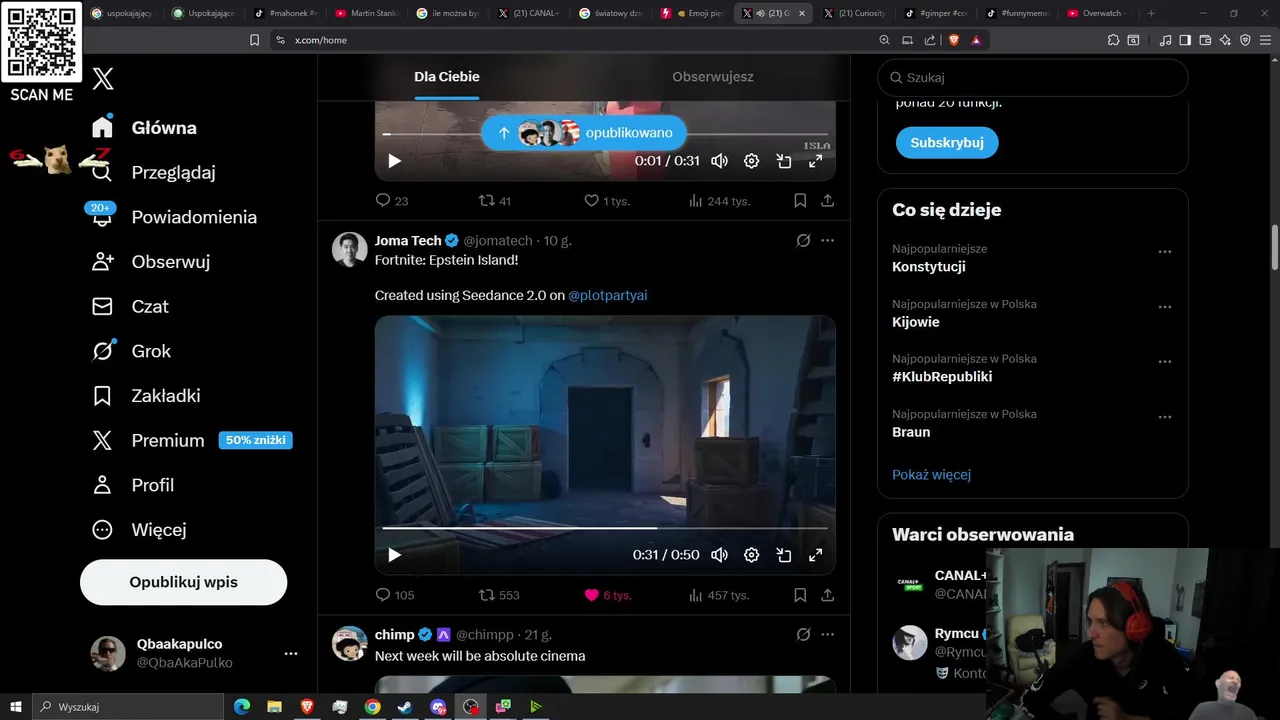Open Obserwuj in the sidebar
The width and height of the screenshot is (1280, 720).
151,262
